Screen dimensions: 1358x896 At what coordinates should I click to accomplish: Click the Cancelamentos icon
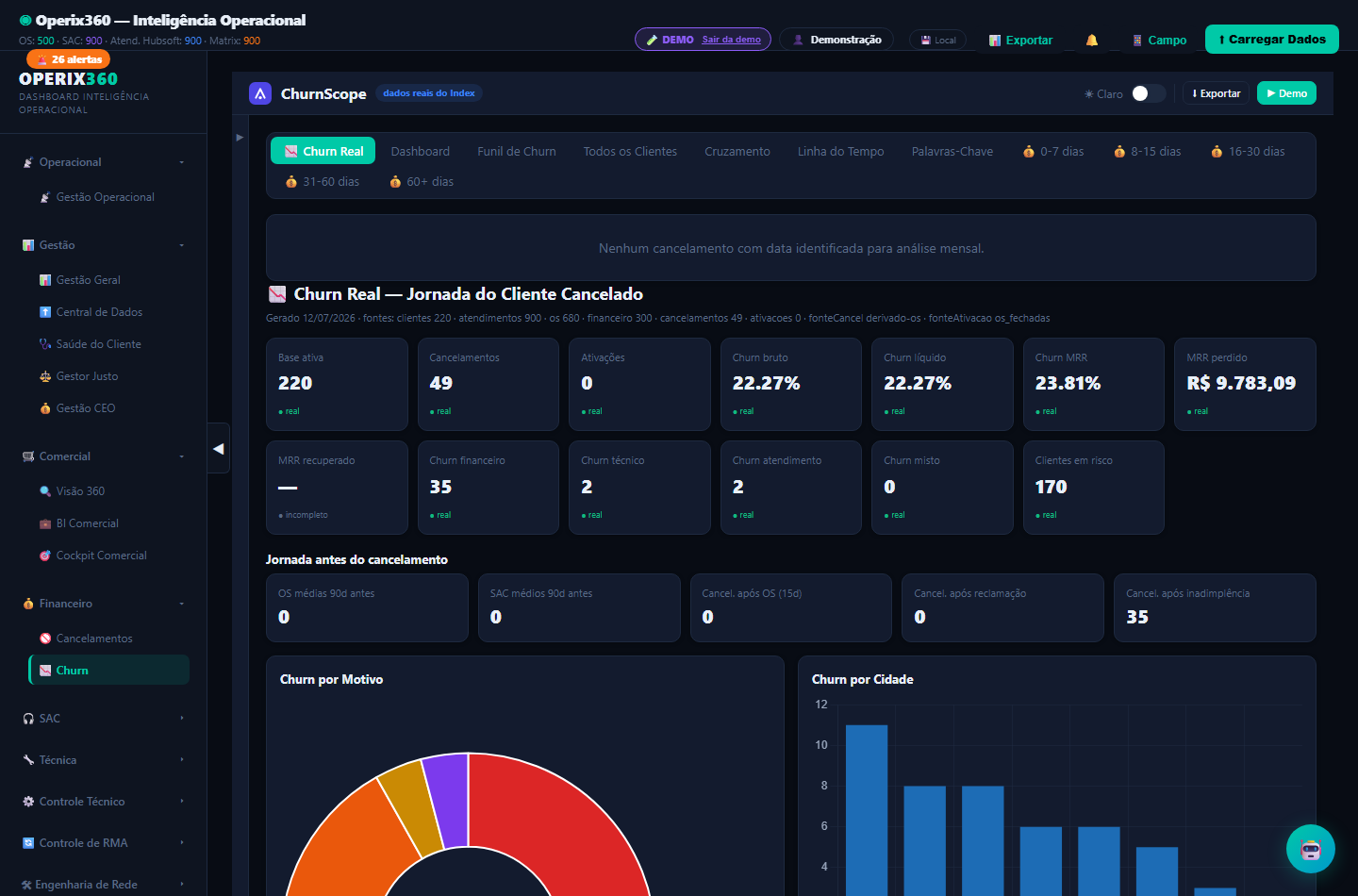point(45,639)
